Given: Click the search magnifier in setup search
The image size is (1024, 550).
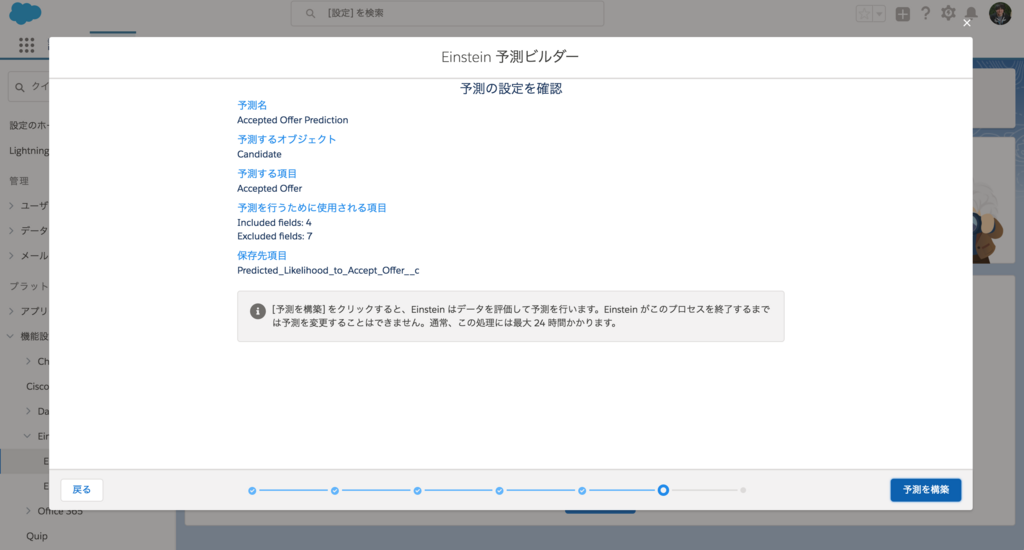Looking at the screenshot, I should point(310,13).
